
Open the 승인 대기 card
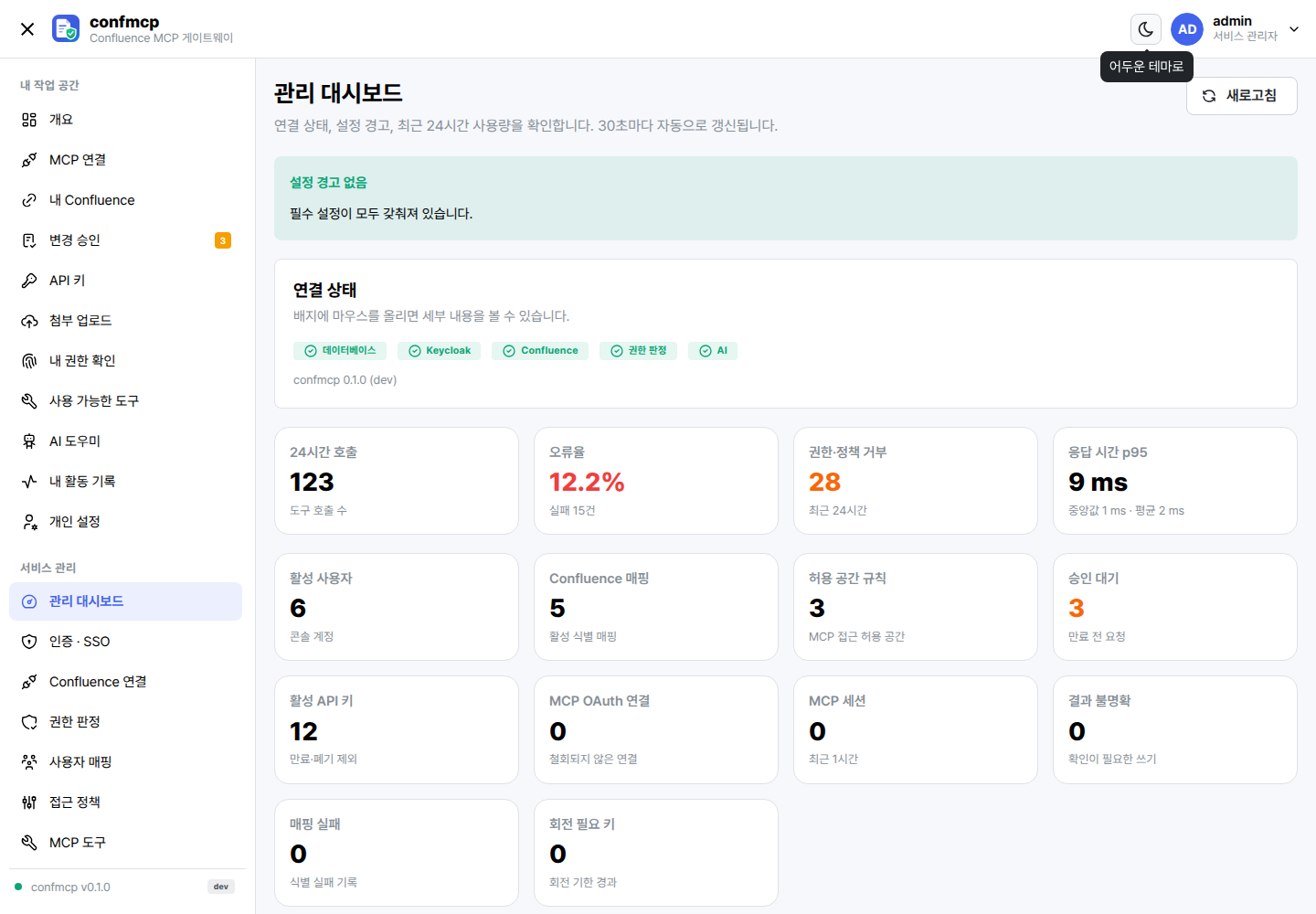click(1175, 607)
